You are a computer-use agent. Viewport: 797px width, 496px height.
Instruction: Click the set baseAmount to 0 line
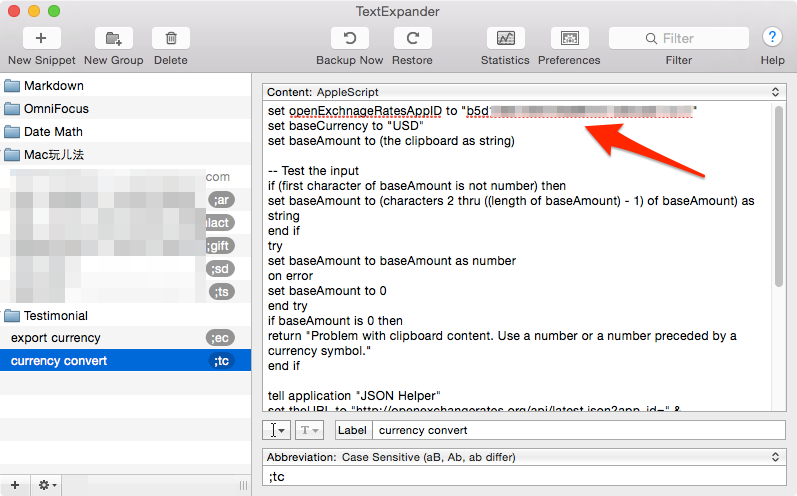(x=327, y=291)
